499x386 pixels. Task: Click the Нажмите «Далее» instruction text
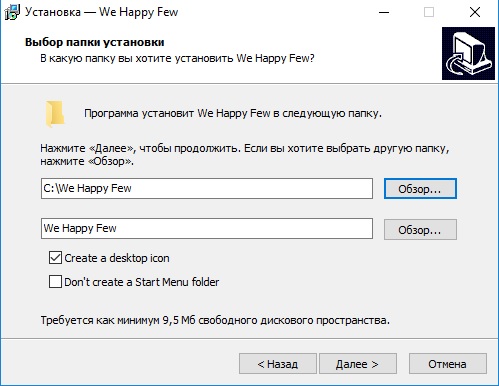[x=245, y=155]
